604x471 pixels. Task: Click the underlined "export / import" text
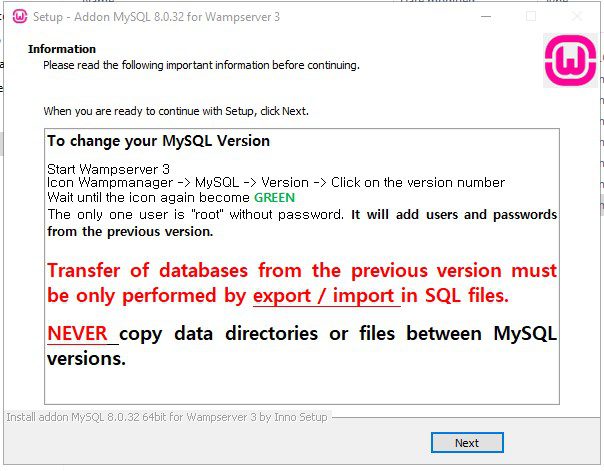(x=326, y=295)
